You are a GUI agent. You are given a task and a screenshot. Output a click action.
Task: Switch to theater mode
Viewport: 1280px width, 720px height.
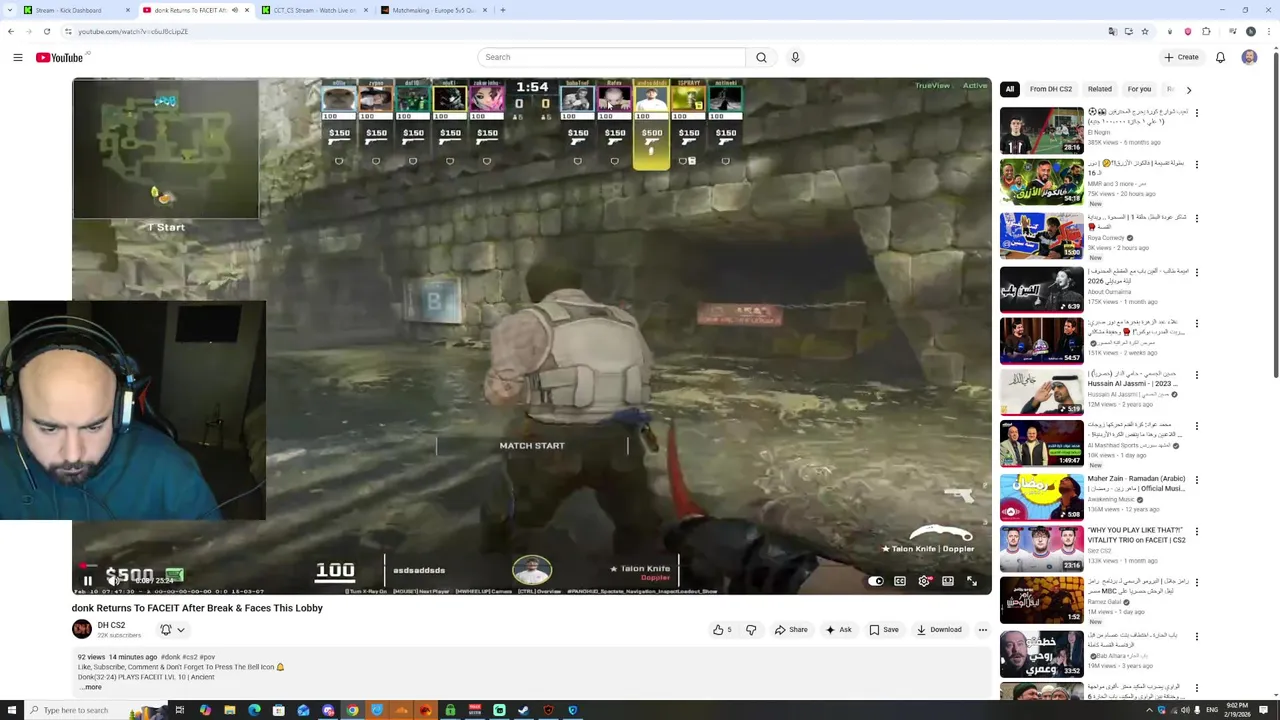(948, 581)
